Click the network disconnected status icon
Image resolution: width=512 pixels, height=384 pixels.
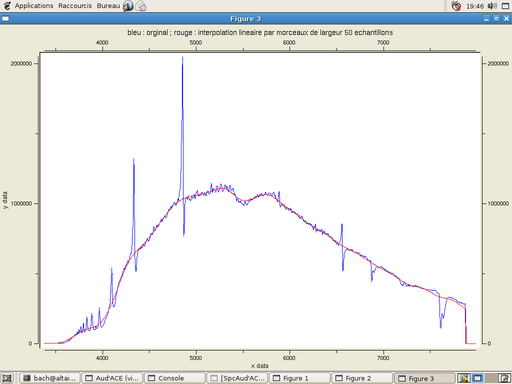pos(456,6)
